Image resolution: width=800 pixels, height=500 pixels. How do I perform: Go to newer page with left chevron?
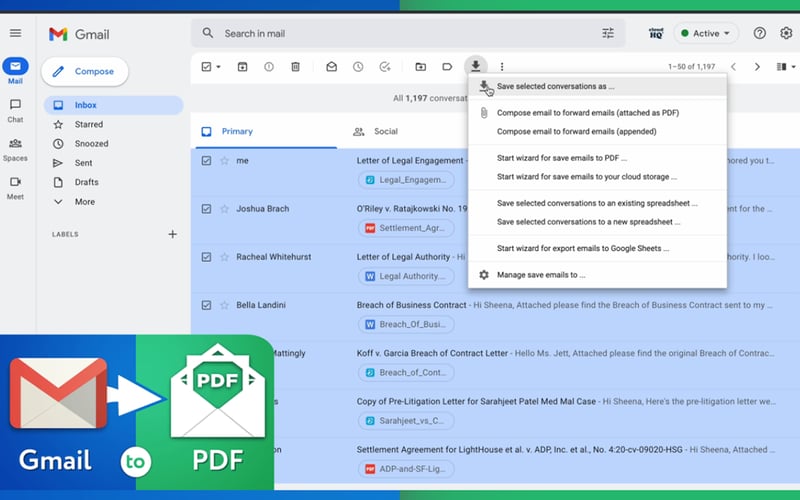(x=733, y=67)
